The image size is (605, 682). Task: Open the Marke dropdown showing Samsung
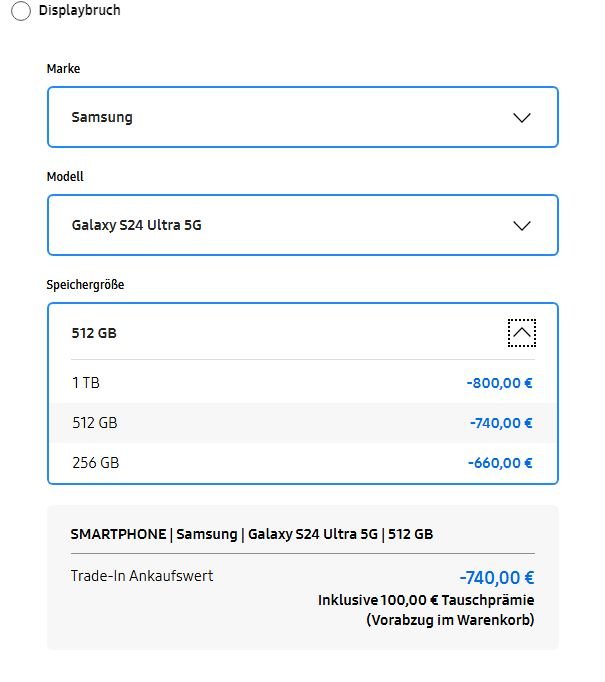[x=302, y=117]
